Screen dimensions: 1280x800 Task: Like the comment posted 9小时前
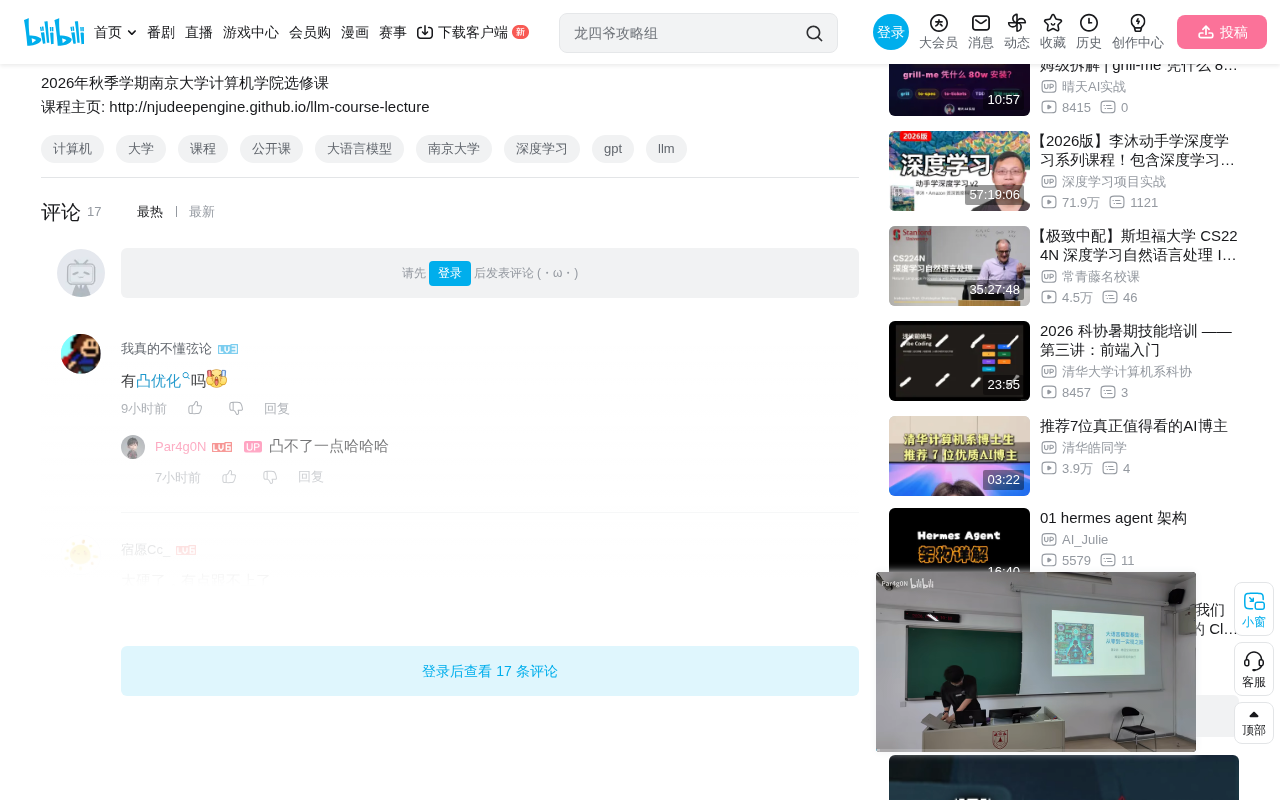point(195,408)
